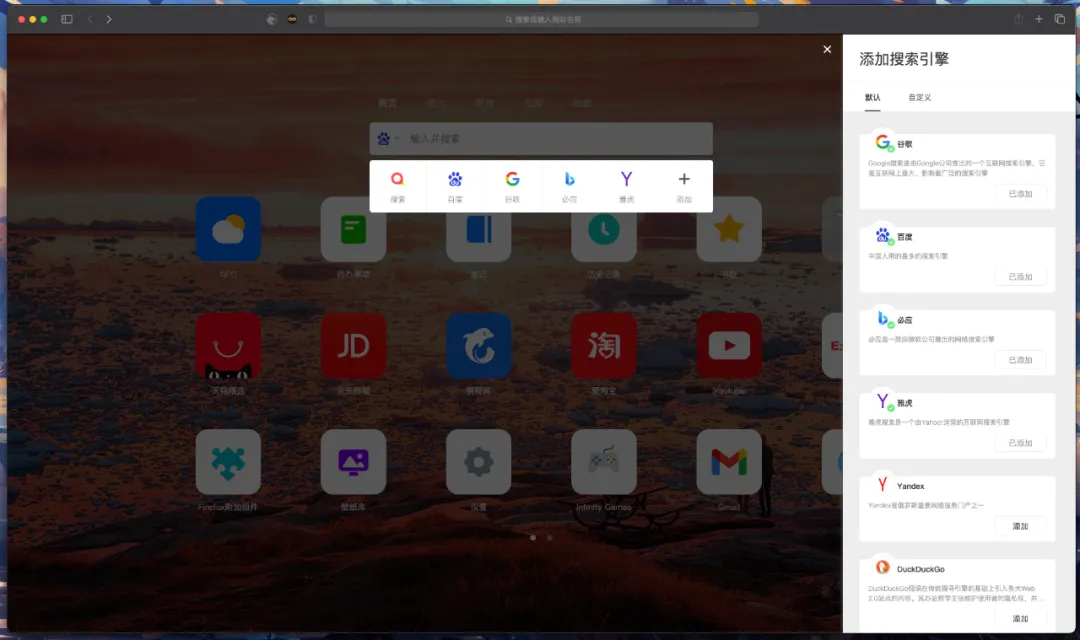Screen dimensions: 1080x640
Task: Select the first page indicator dot
Action: click(533, 537)
